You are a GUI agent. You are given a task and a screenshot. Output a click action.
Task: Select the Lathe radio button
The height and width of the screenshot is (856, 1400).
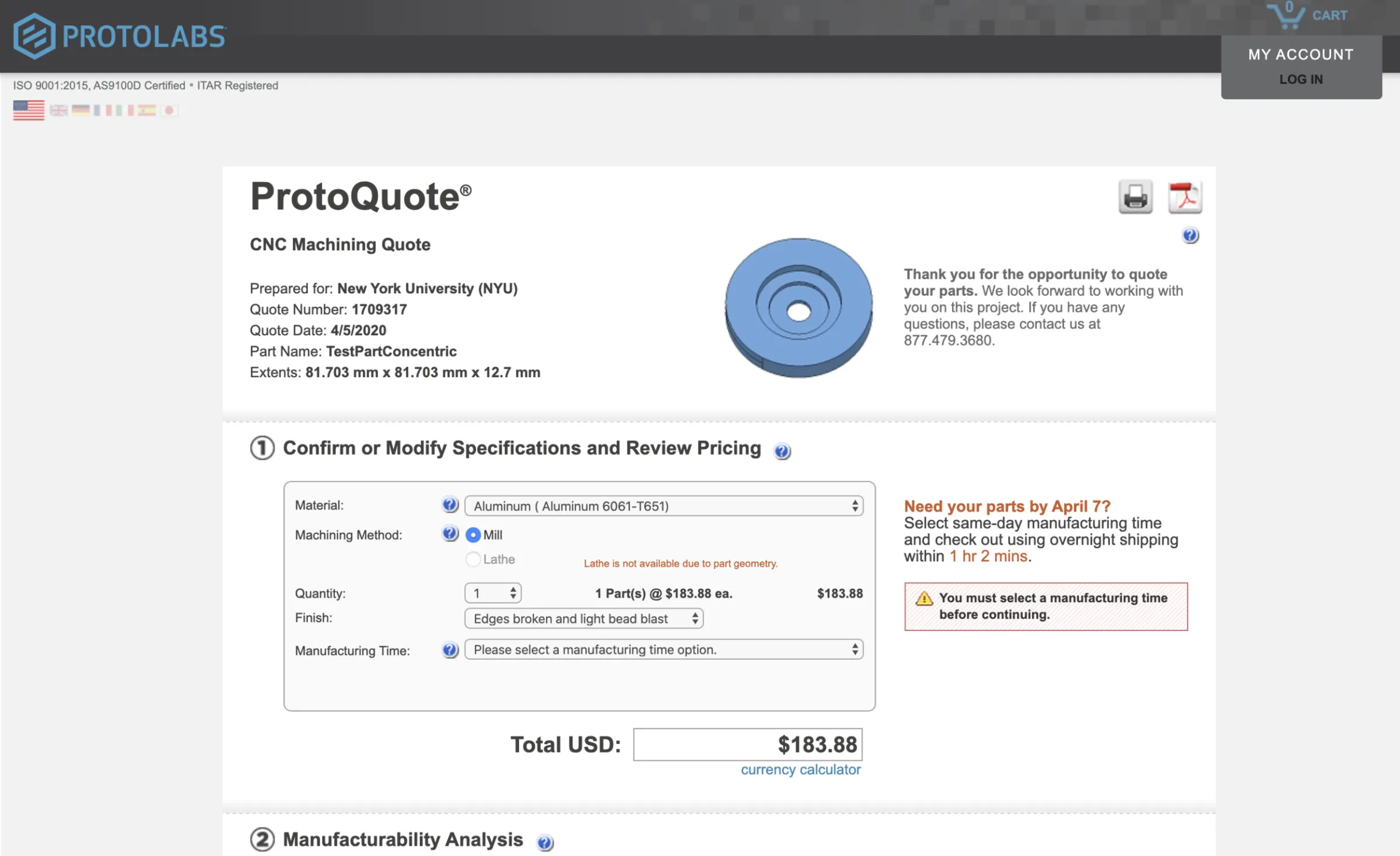[x=473, y=559]
